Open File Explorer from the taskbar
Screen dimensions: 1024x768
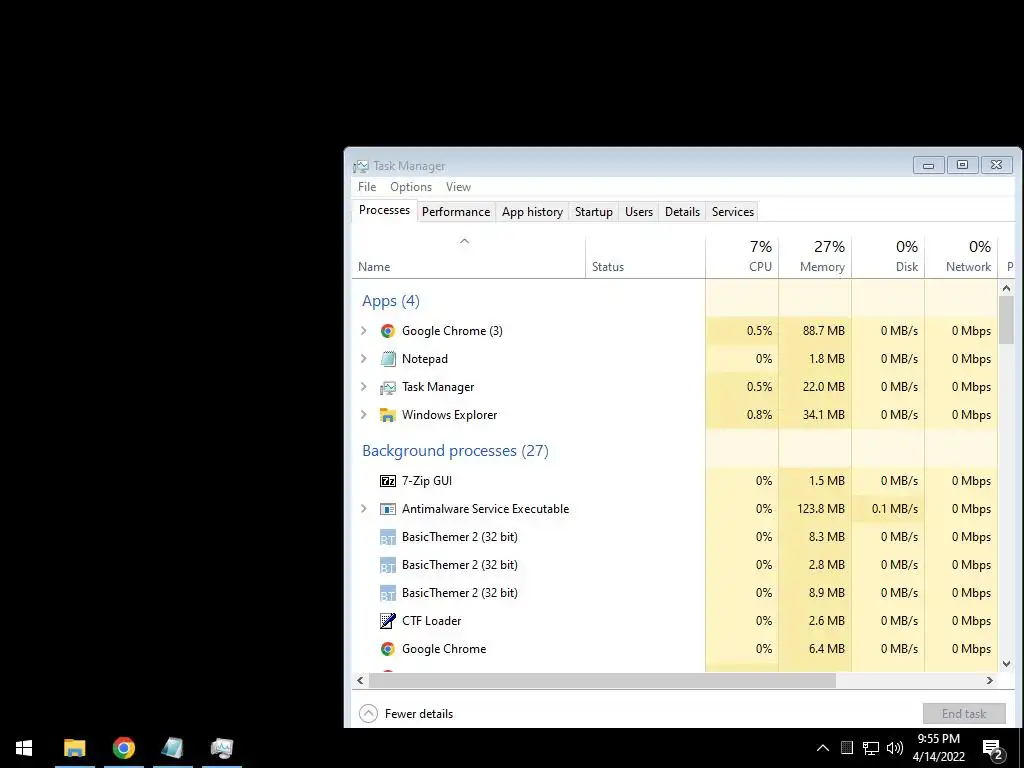point(74,748)
